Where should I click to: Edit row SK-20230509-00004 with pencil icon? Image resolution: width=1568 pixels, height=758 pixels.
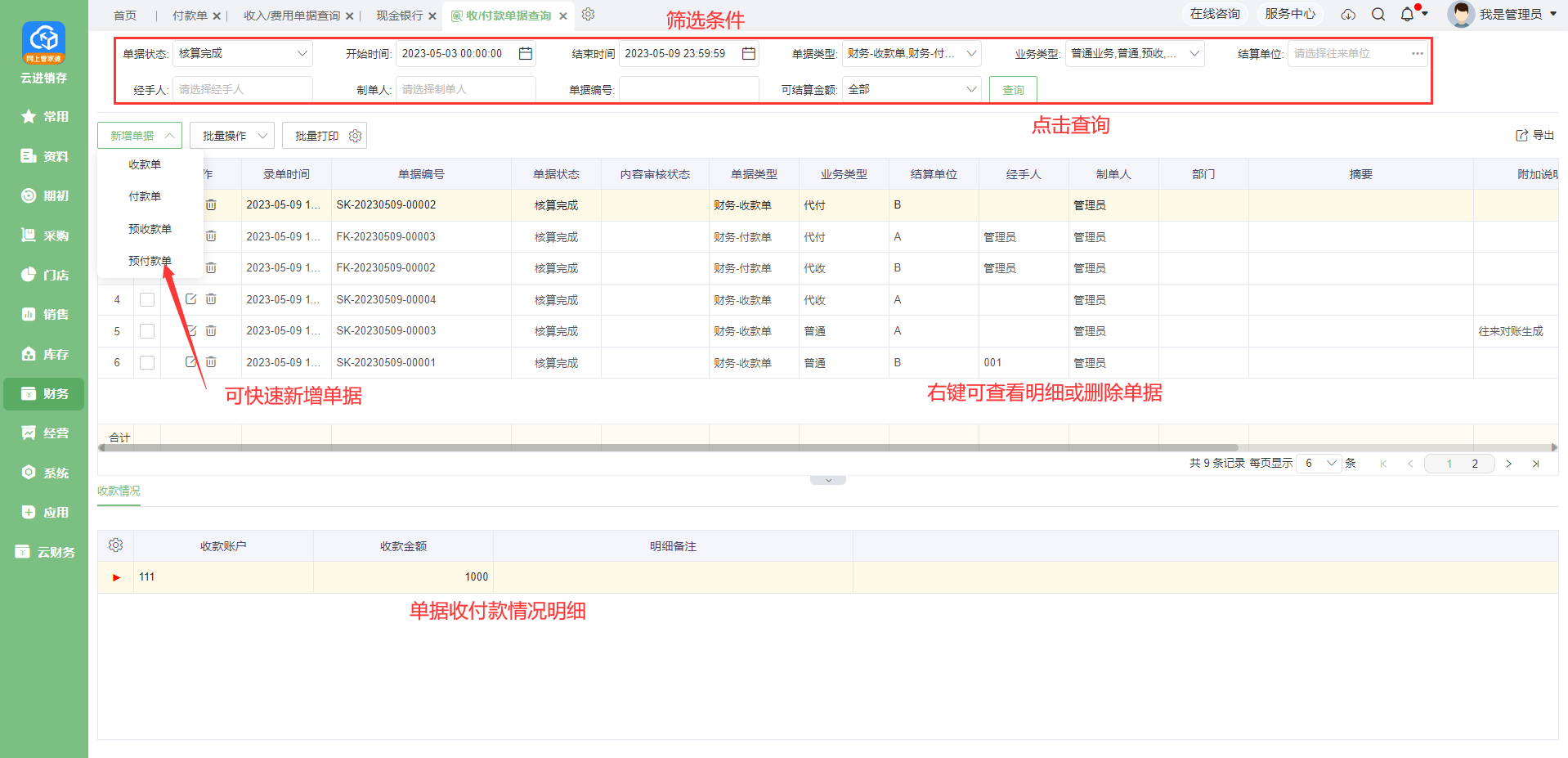[190, 299]
